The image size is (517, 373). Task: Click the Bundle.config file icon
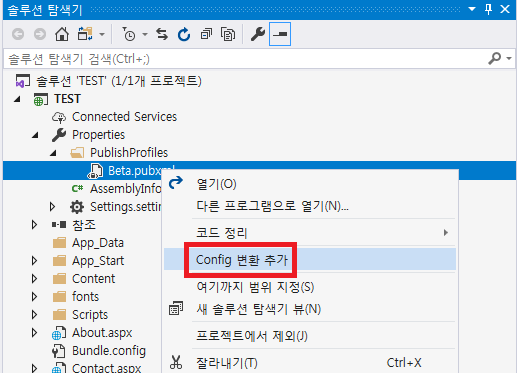click(59, 351)
